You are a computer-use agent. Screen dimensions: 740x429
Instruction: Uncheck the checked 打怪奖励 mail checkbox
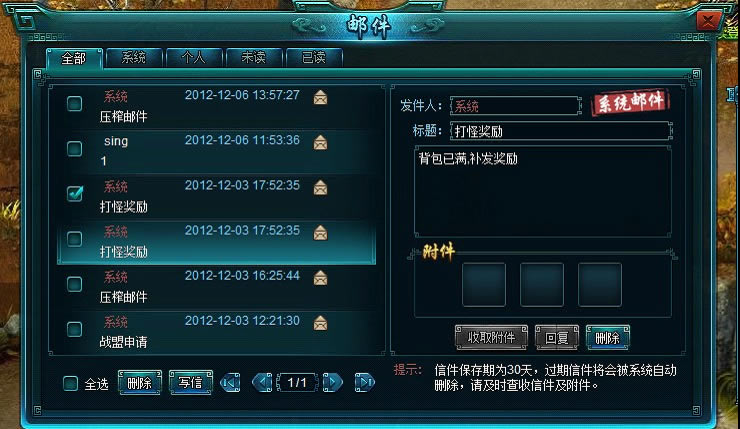[x=75, y=193]
